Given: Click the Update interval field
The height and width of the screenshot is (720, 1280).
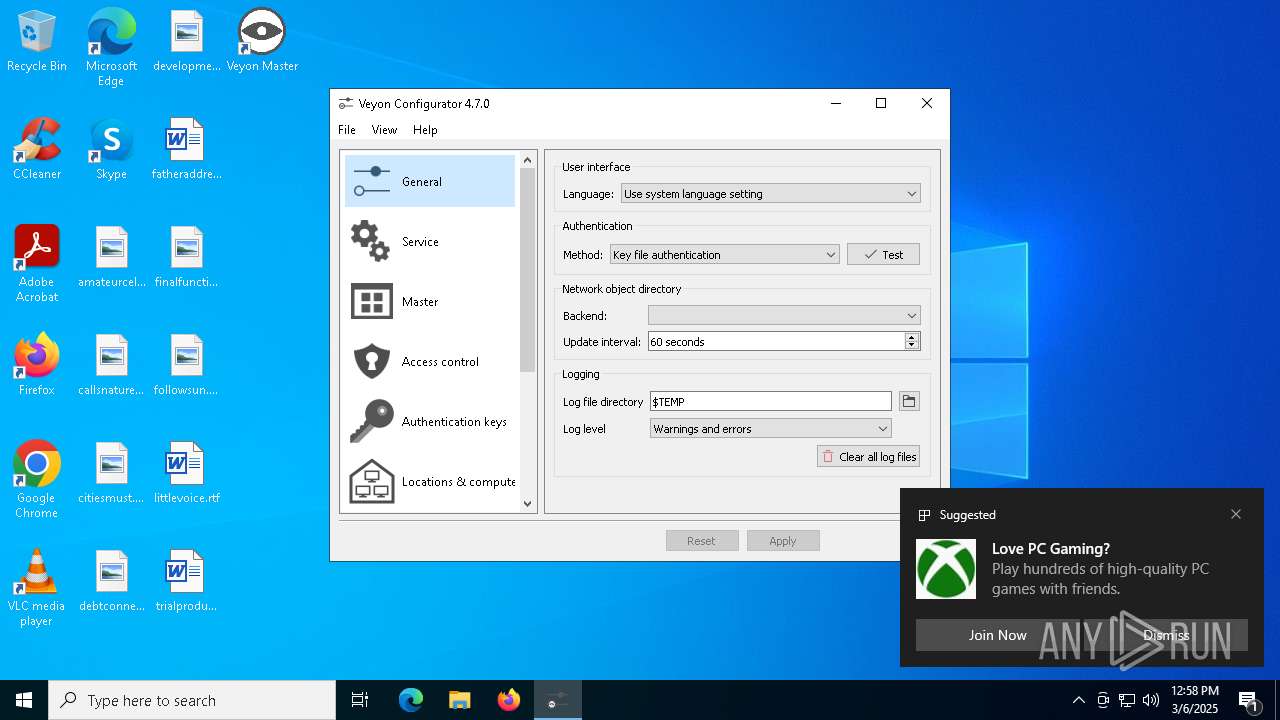Looking at the screenshot, I should coord(776,342).
